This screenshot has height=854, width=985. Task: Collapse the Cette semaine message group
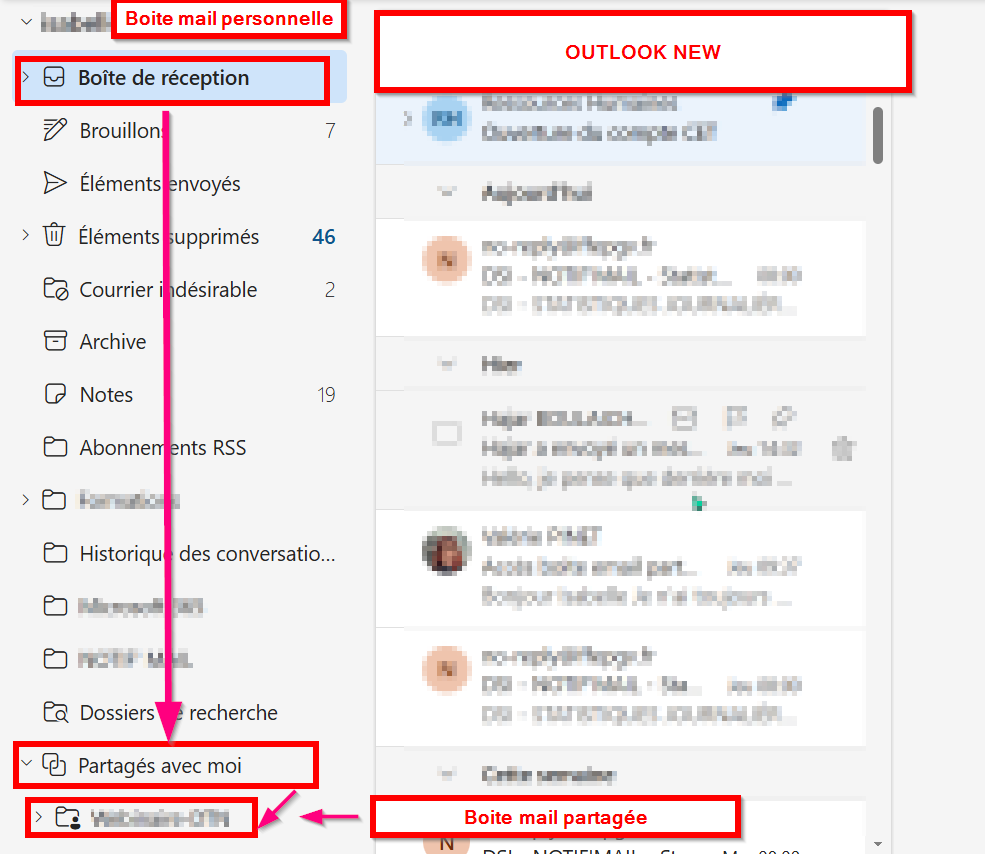(447, 774)
